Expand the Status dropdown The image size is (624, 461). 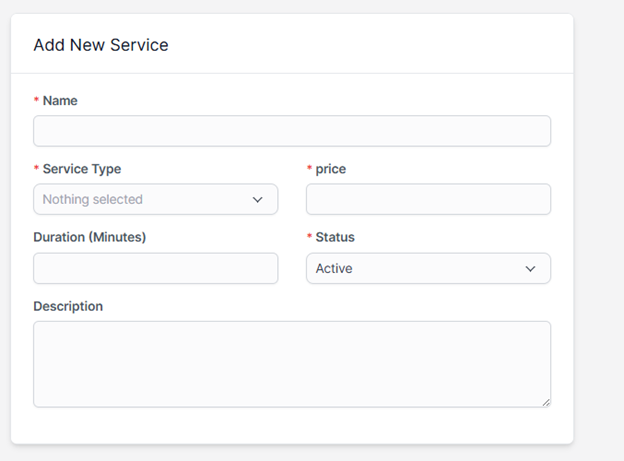(x=428, y=268)
